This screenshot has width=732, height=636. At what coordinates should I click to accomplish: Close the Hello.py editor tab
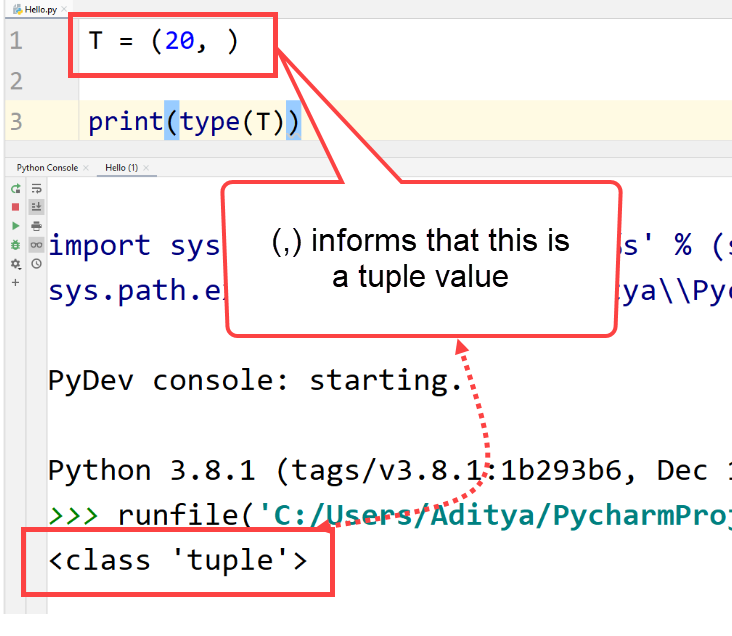pos(64,9)
